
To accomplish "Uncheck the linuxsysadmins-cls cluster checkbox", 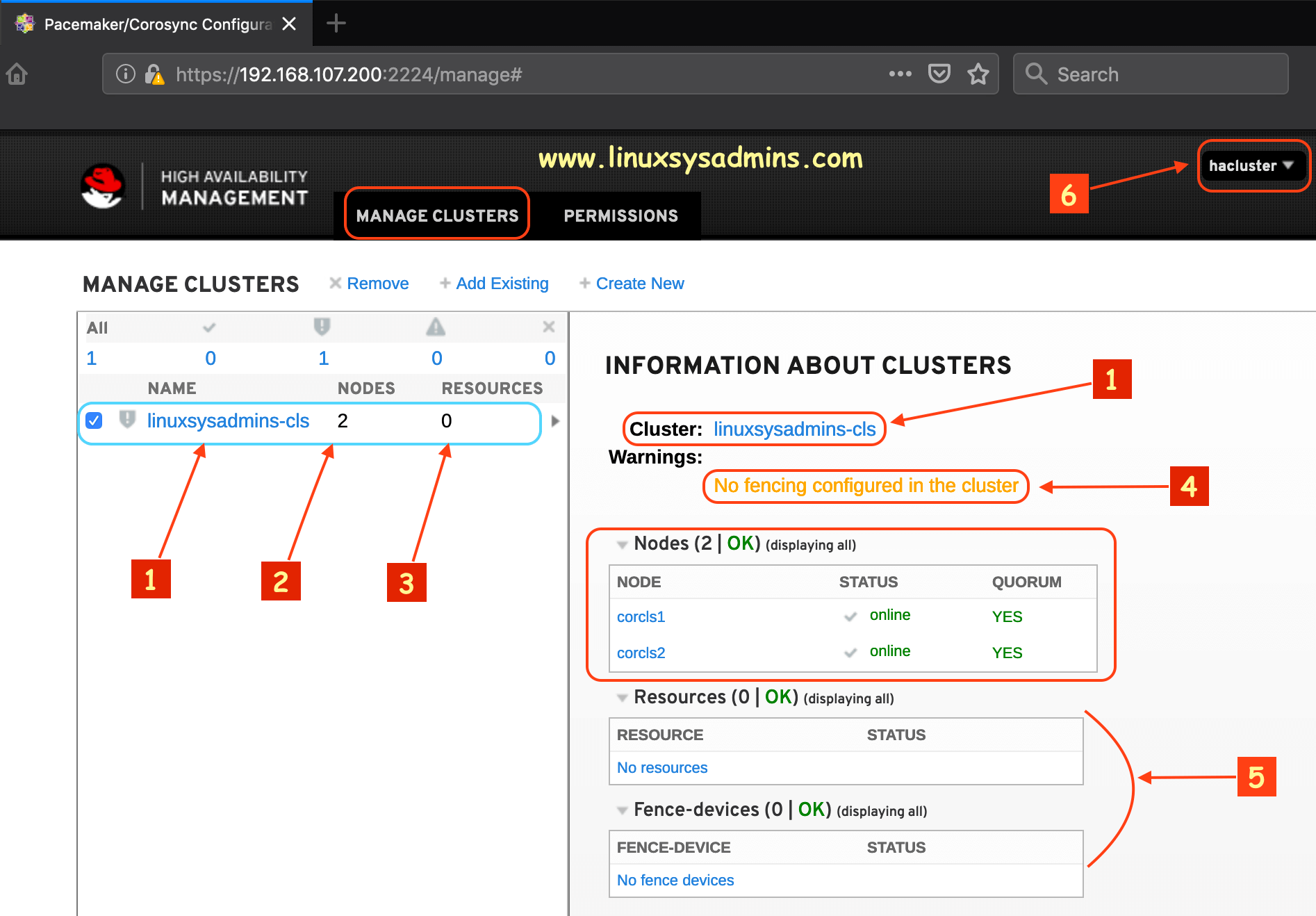I will pos(94,420).
